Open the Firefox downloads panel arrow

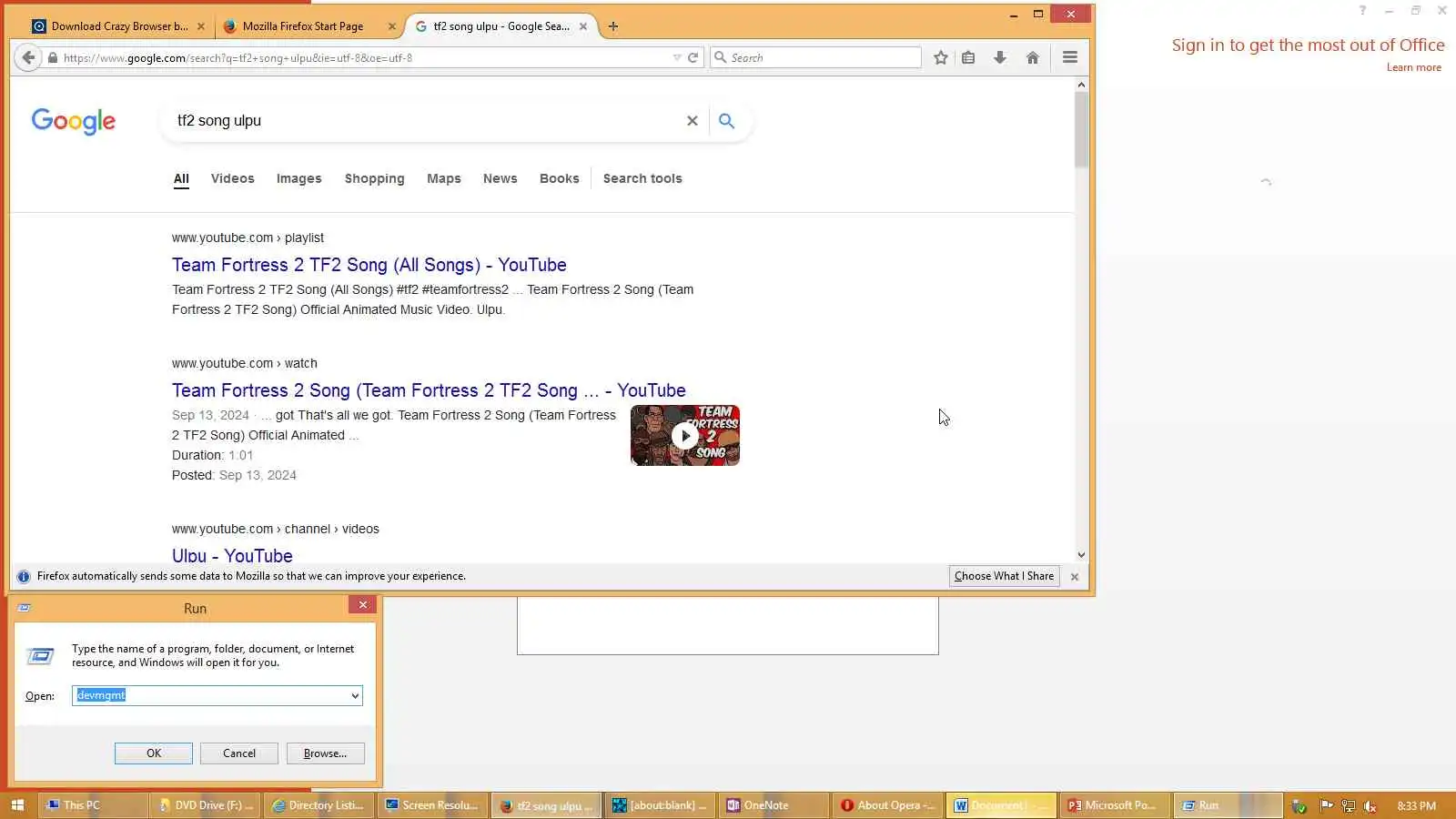click(x=1000, y=57)
